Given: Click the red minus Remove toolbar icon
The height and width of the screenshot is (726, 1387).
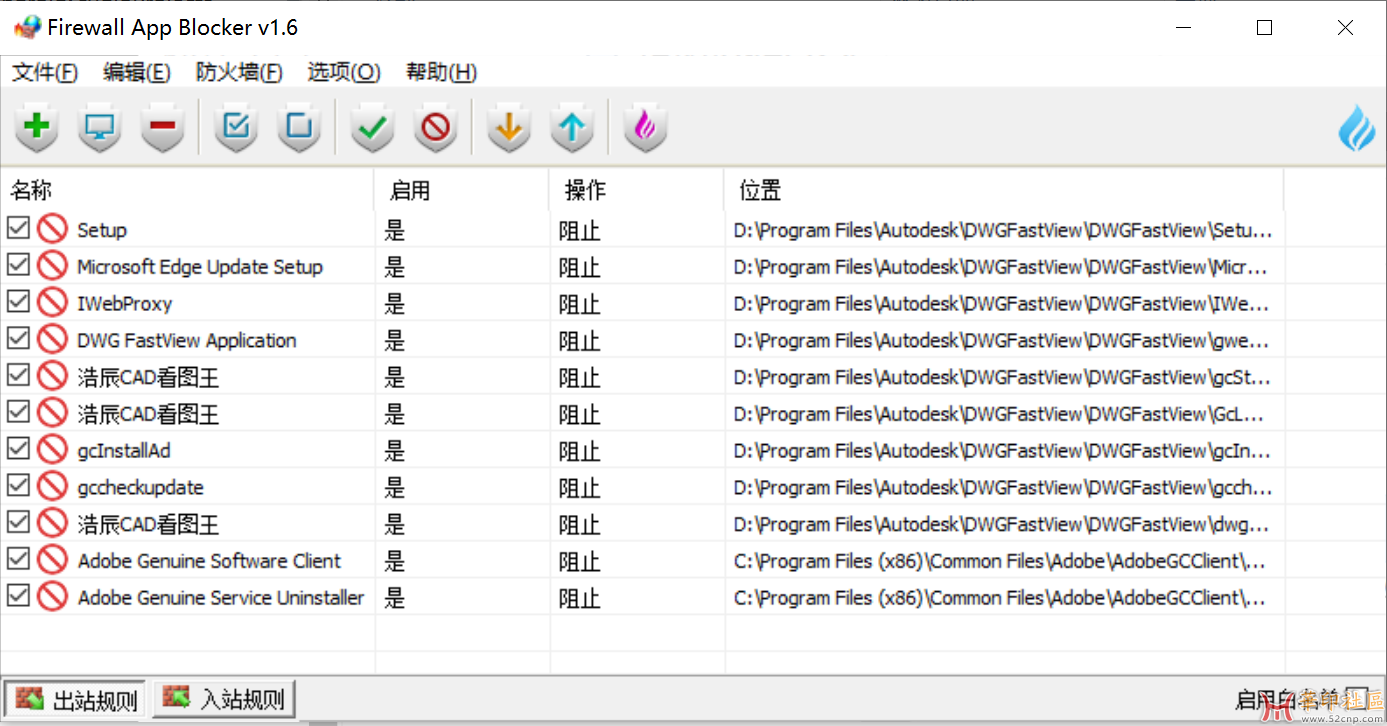Looking at the screenshot, I should click(x=163, y=127).
